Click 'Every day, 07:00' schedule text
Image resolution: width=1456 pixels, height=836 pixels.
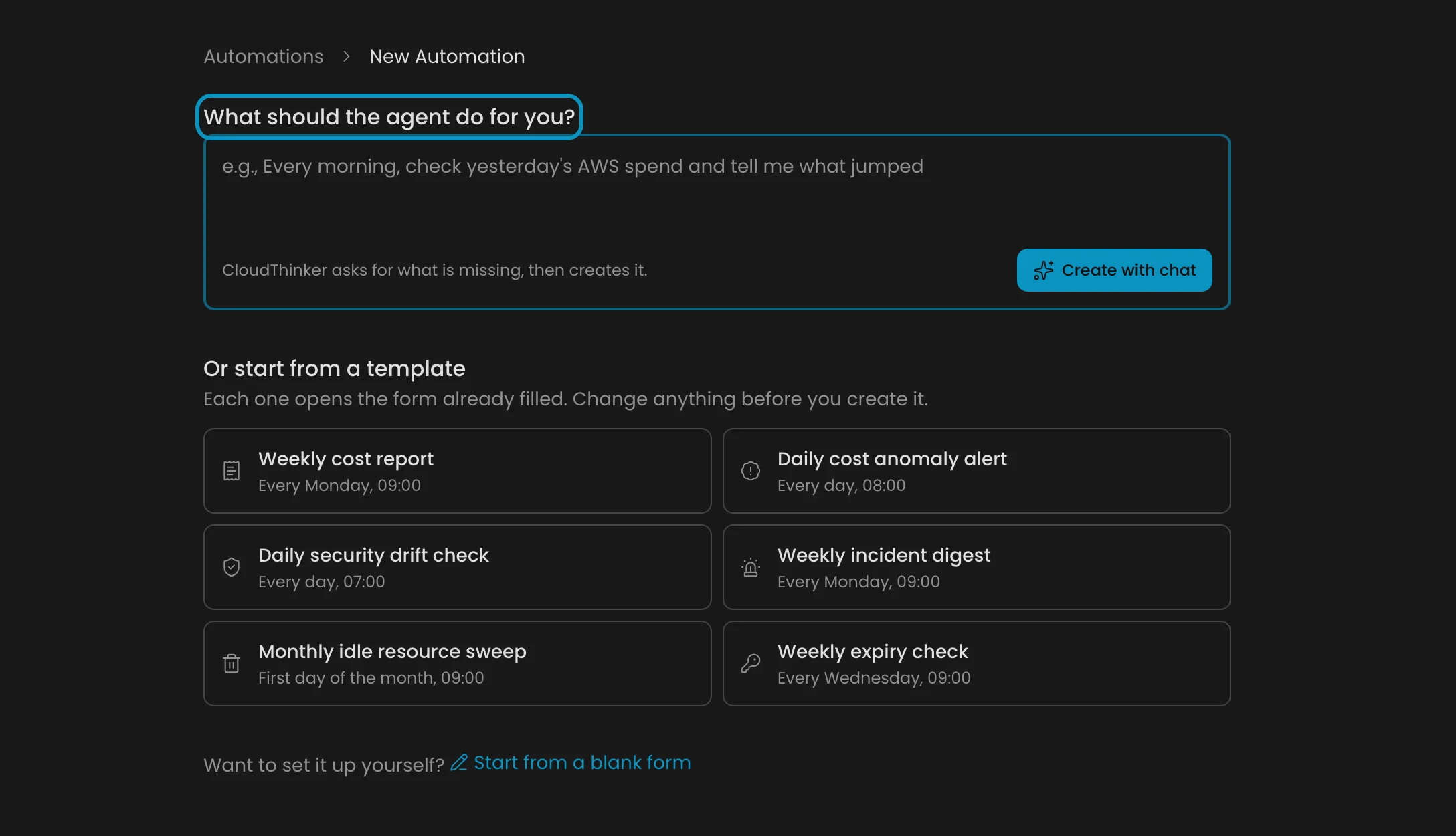click(x=322, y=582)
